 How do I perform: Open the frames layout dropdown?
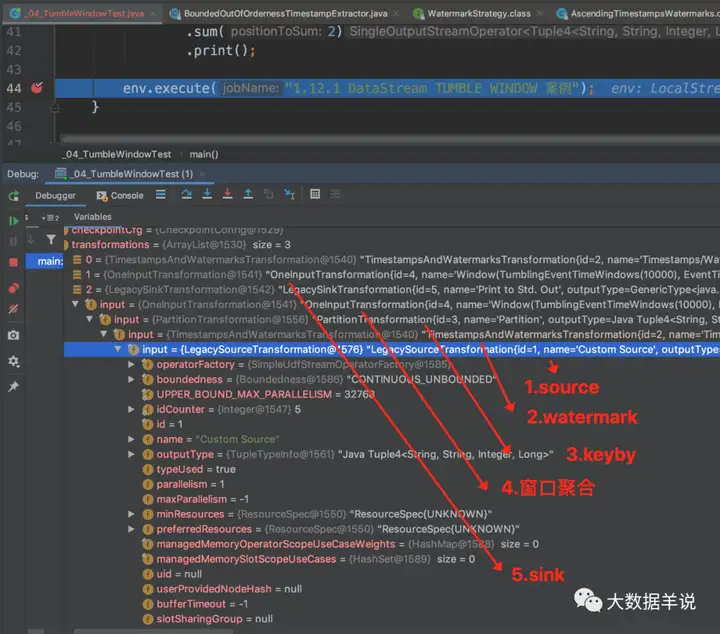(51, 218)
